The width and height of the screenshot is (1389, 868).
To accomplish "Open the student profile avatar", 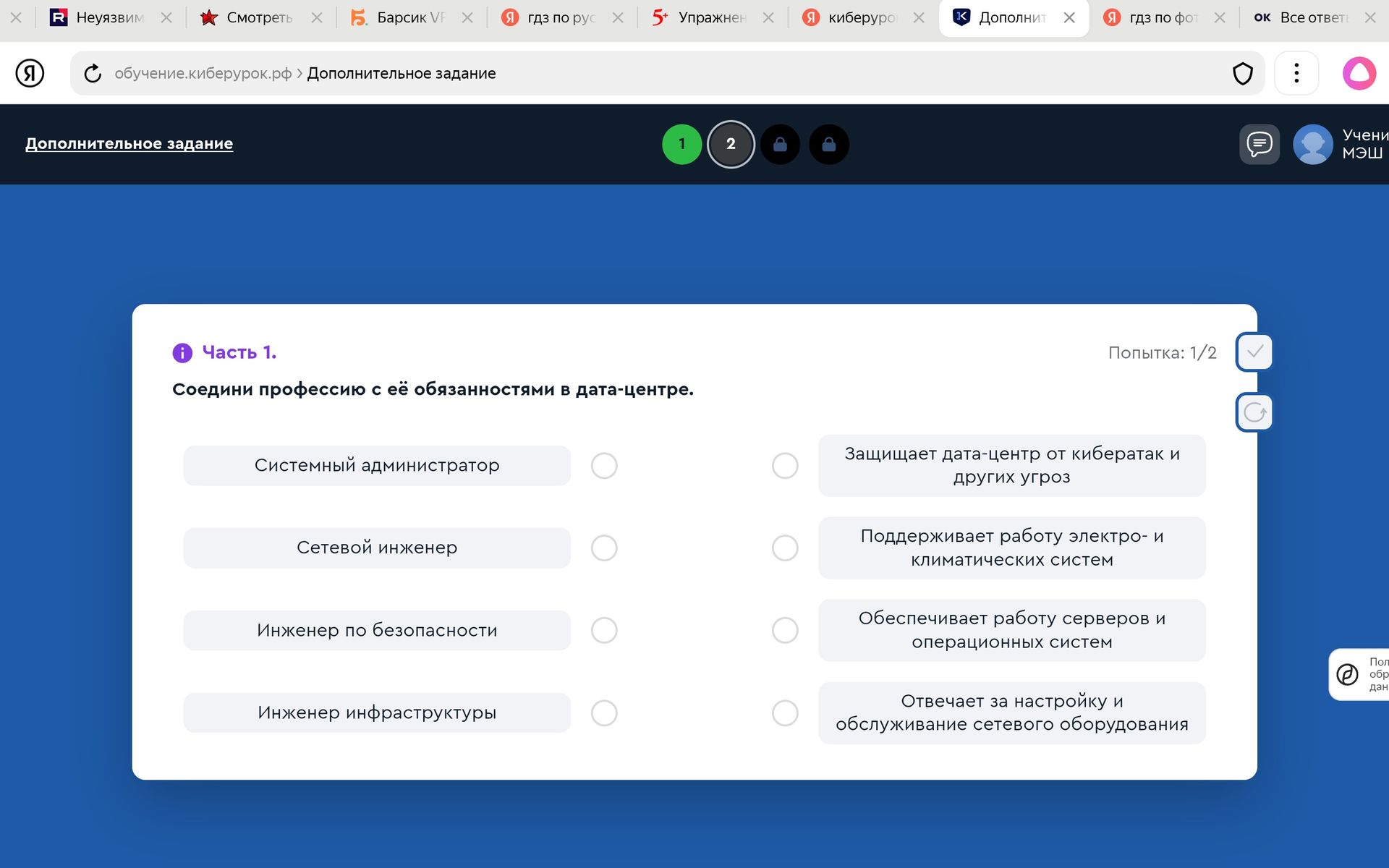I will [x=1312, y=144].
